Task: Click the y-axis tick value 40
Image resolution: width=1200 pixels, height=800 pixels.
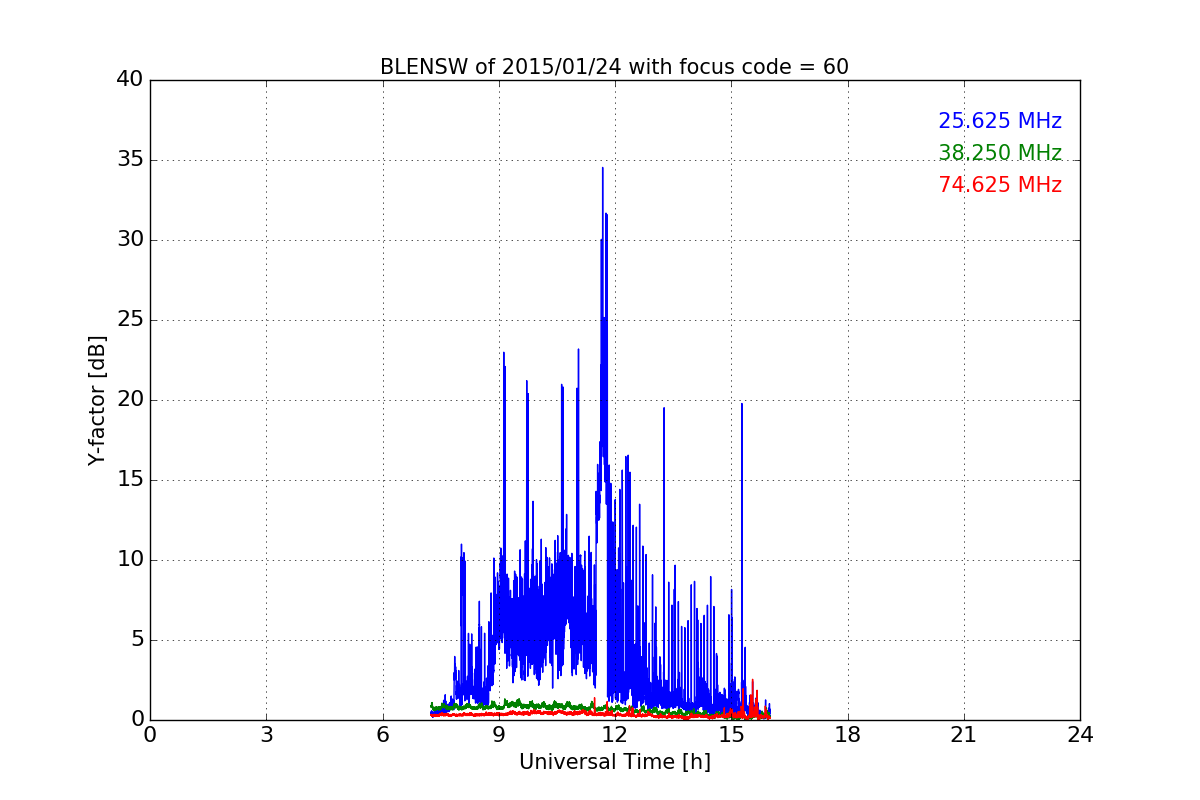Action: click(130, 80)
